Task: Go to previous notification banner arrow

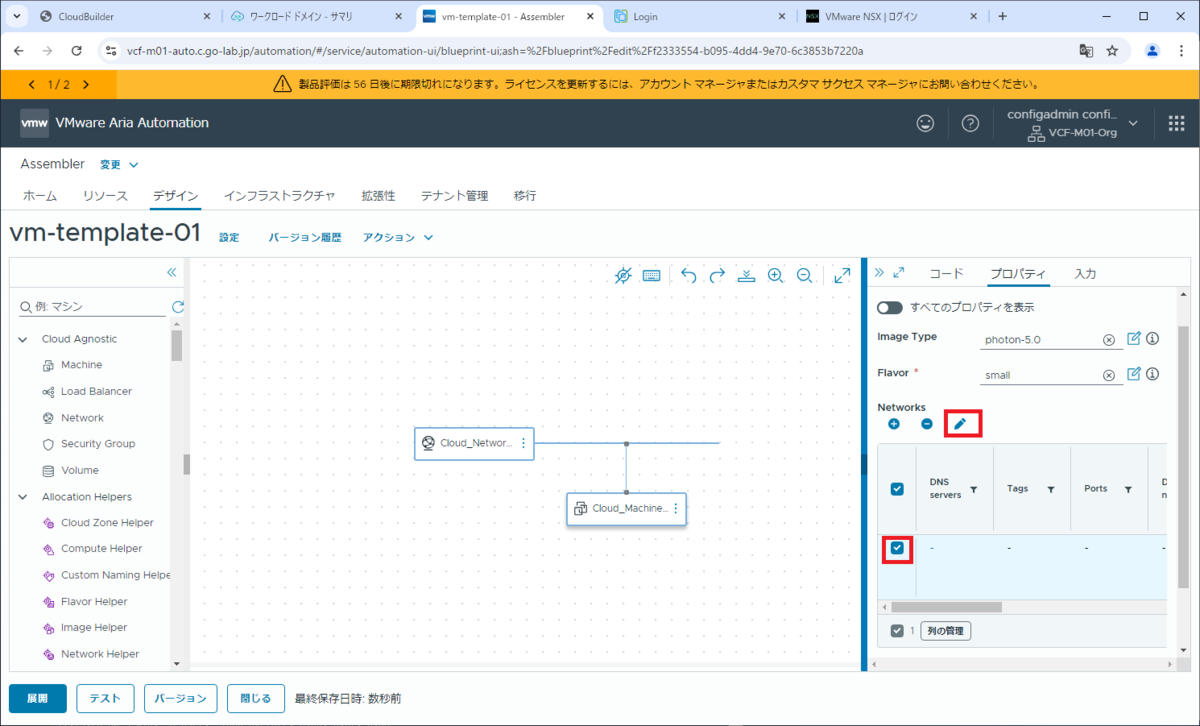Action: click(32, 85)
